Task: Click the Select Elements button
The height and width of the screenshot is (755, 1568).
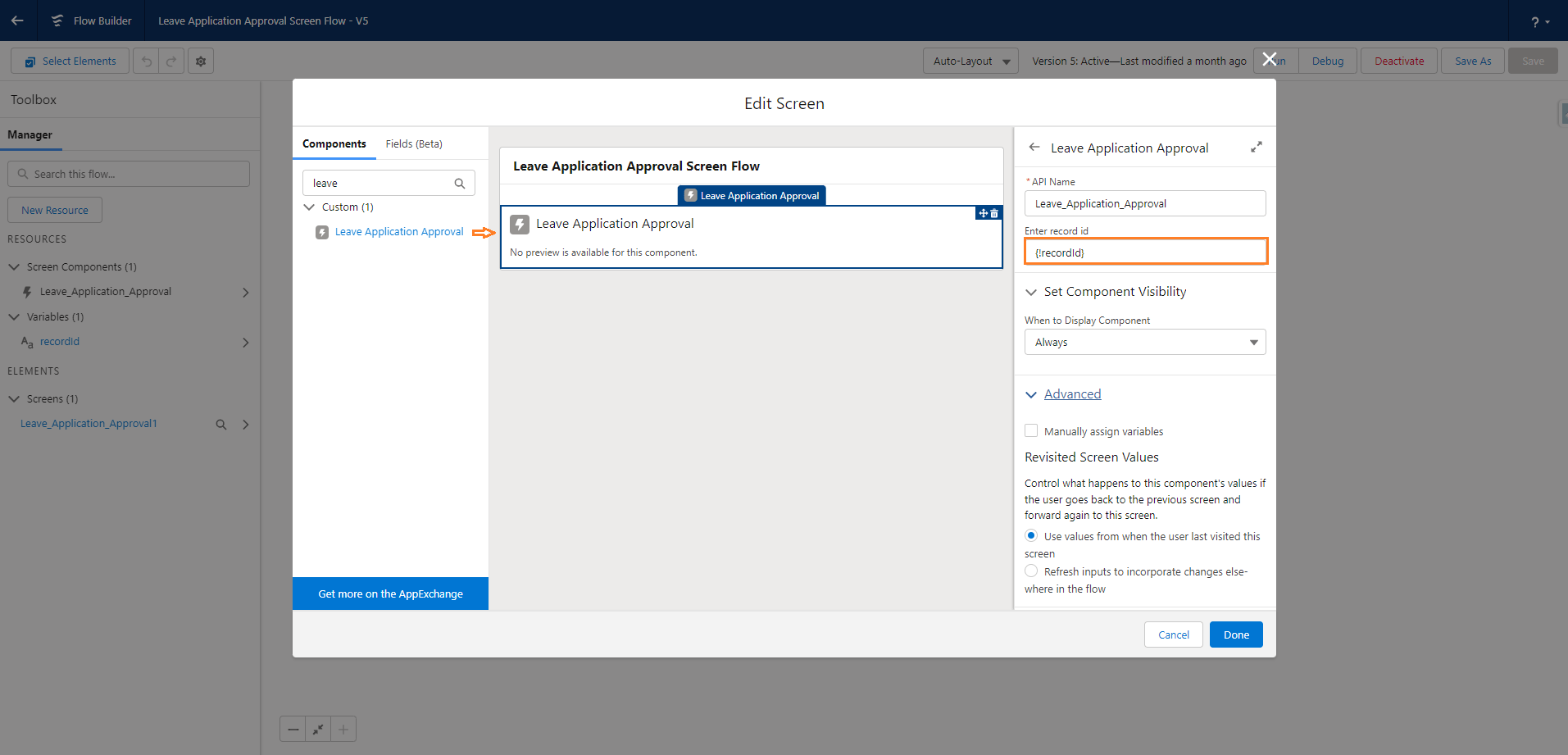Action: point(70,61)
